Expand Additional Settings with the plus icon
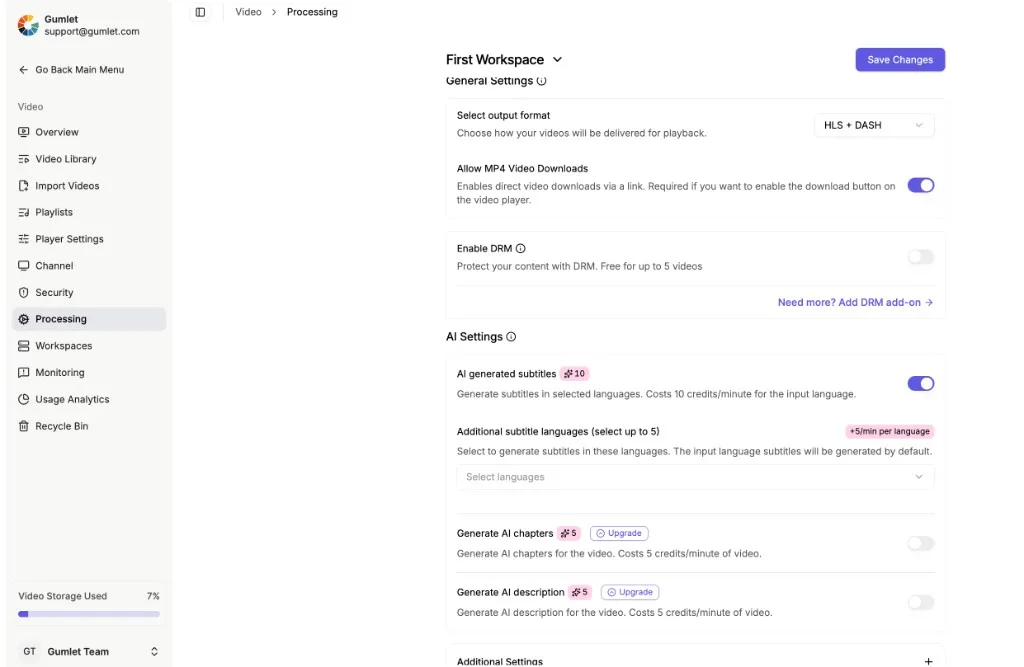 (x=928, y=661)
